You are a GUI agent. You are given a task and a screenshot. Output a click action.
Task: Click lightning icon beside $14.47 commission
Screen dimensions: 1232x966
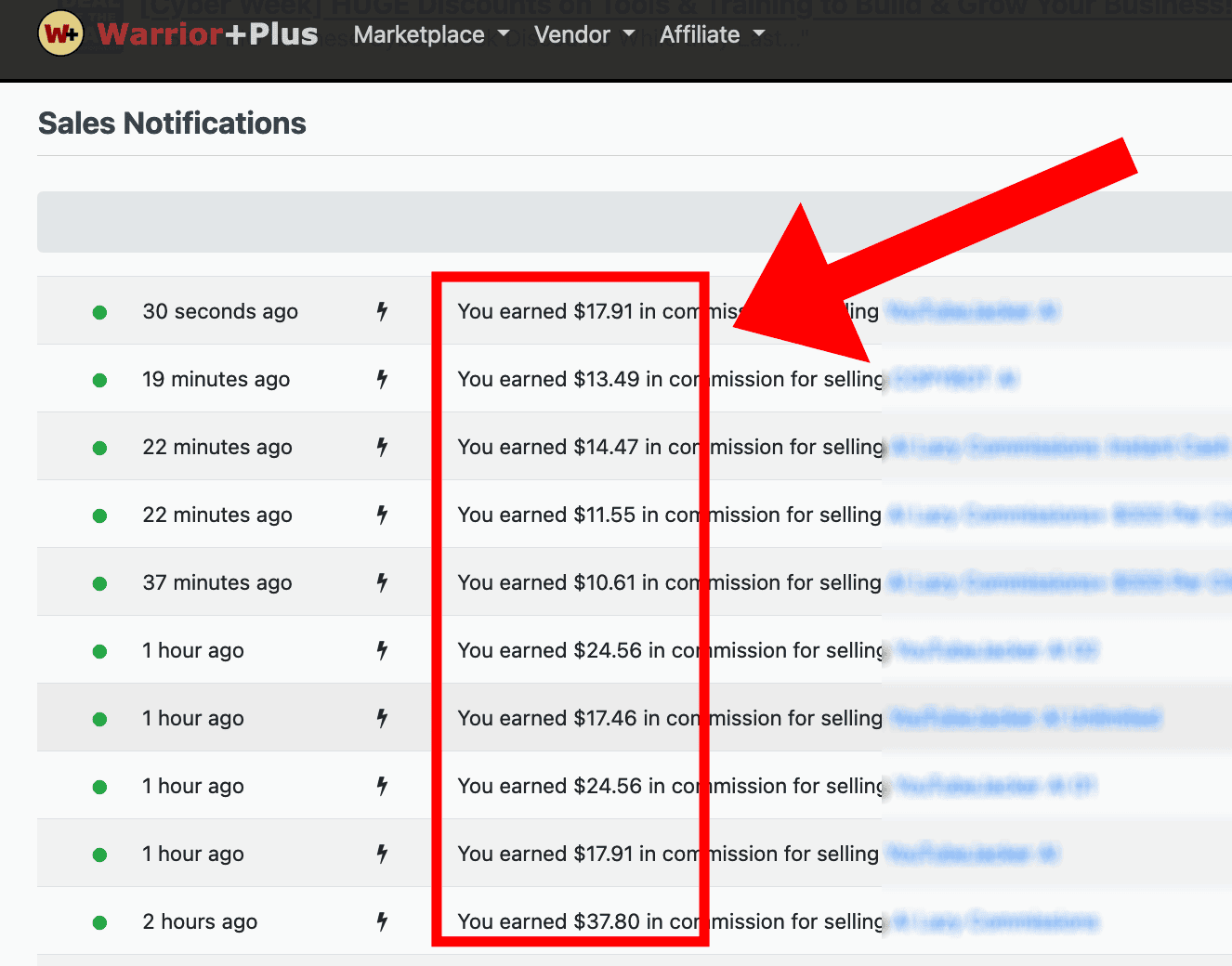point(382,447)
